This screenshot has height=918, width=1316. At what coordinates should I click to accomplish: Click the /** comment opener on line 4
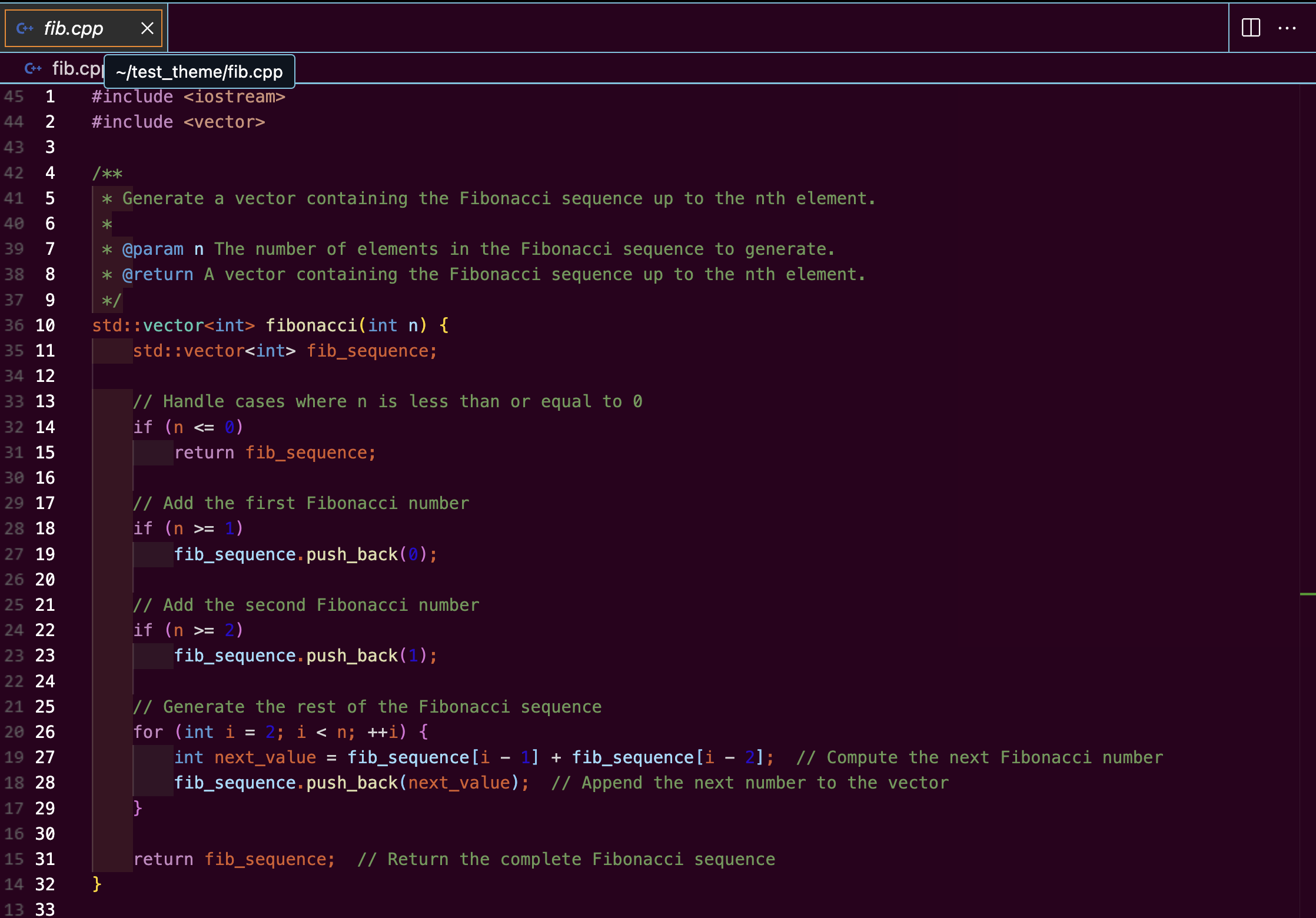(x=107, y=174)
